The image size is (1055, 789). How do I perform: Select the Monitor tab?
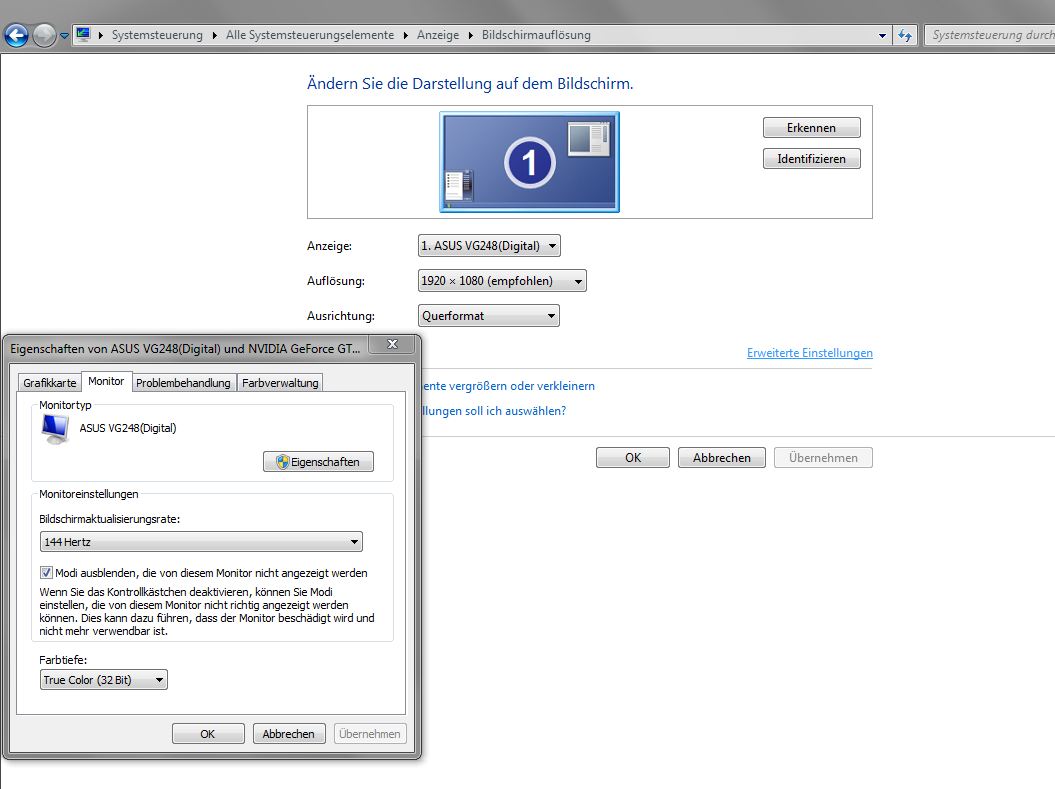[x=106, y=381]
